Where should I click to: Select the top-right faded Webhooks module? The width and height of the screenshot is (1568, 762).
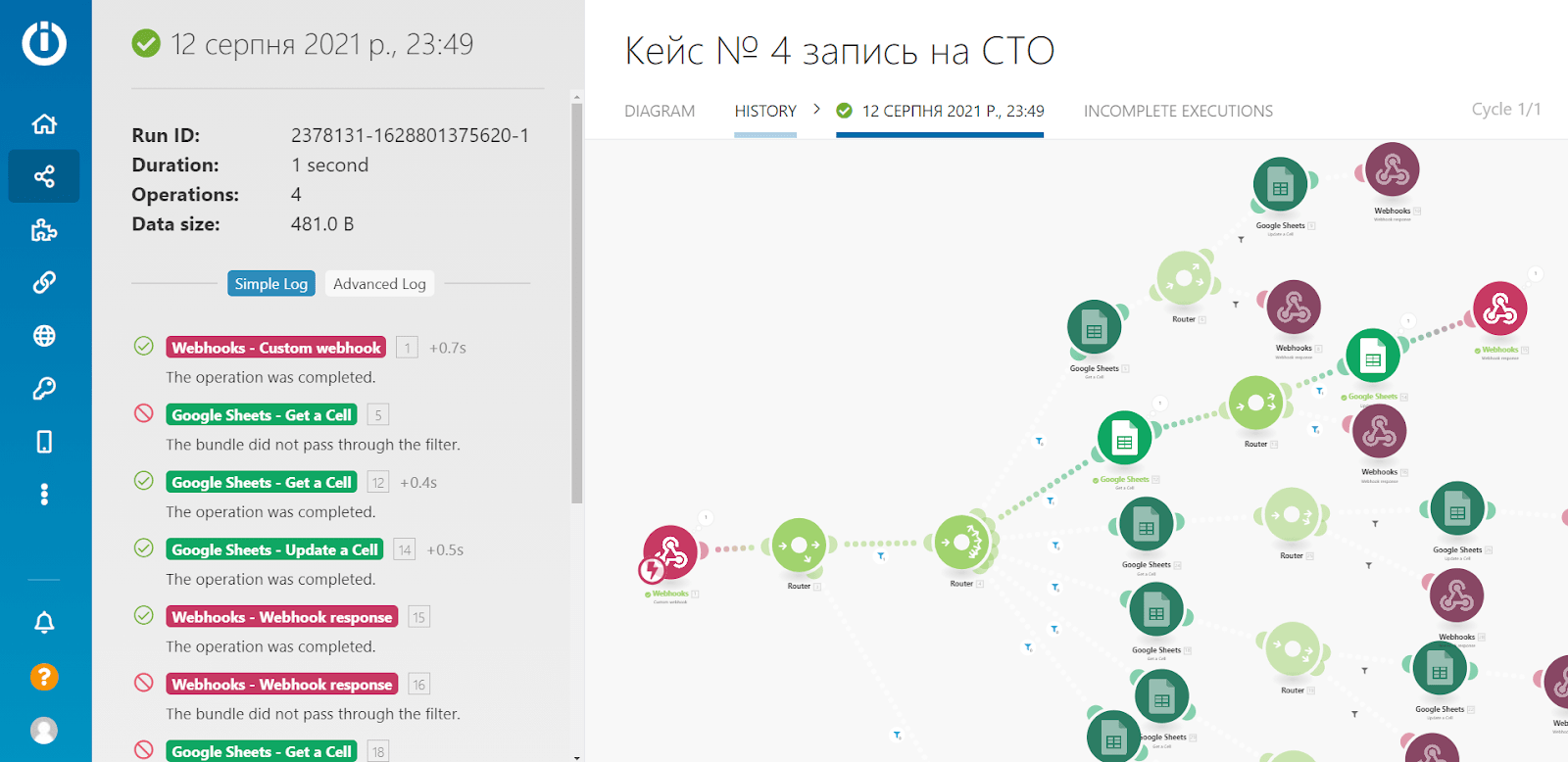[1392, 170]
